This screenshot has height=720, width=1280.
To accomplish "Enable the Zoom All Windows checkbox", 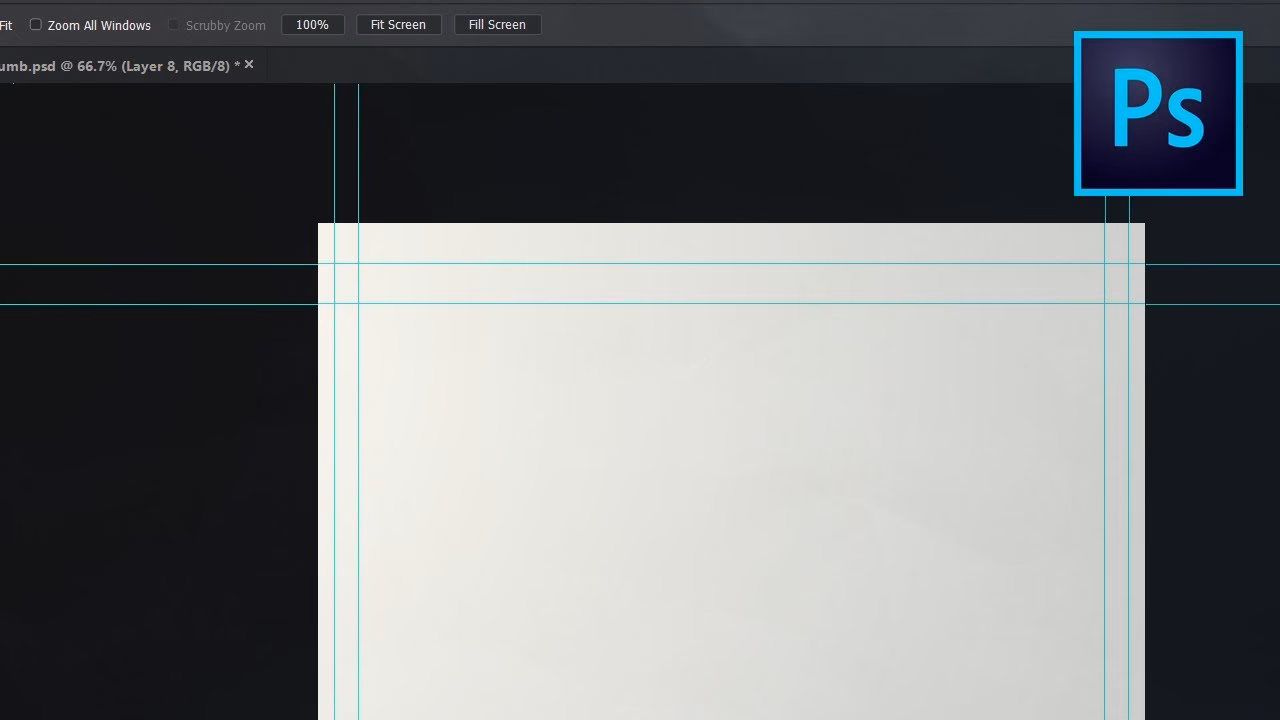I will click(36, 23).
